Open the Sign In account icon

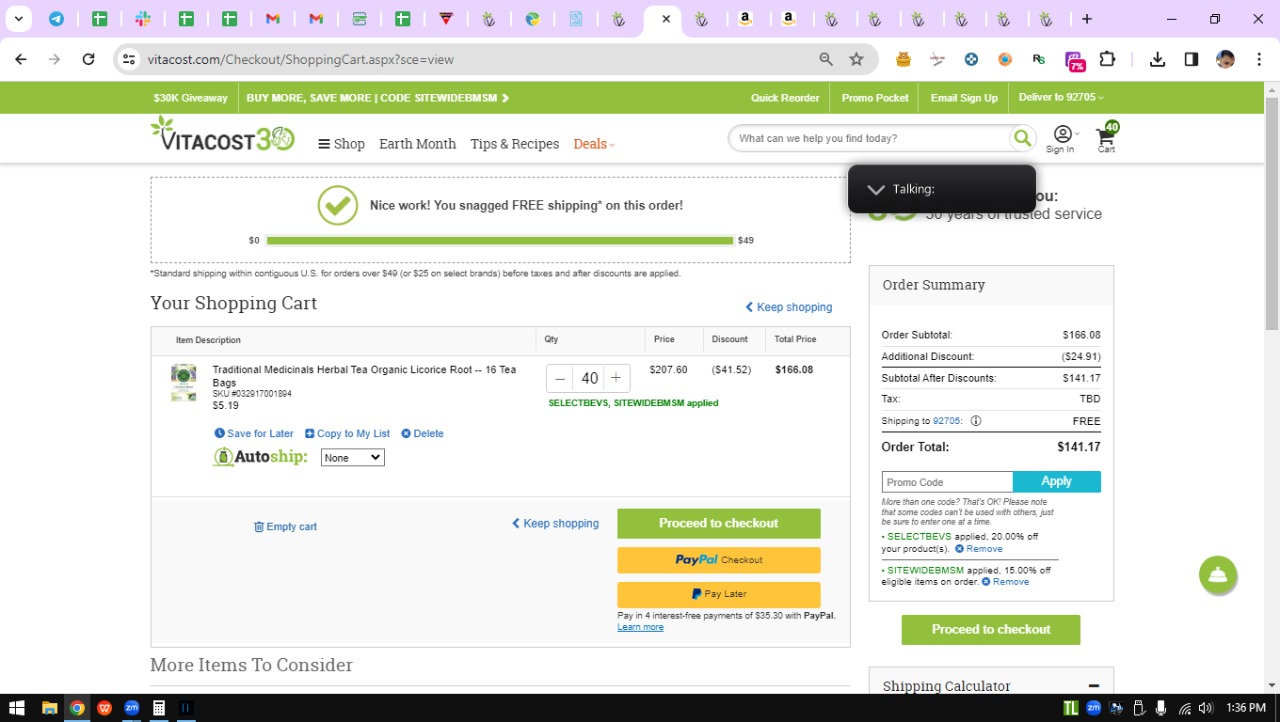tap(1061, 139)
